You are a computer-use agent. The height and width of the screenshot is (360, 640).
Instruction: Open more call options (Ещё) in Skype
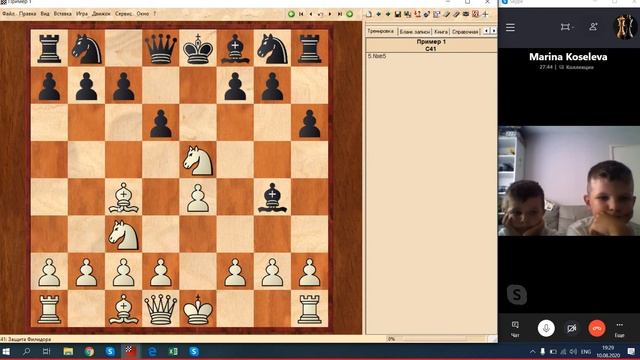(x=620, y=329)
